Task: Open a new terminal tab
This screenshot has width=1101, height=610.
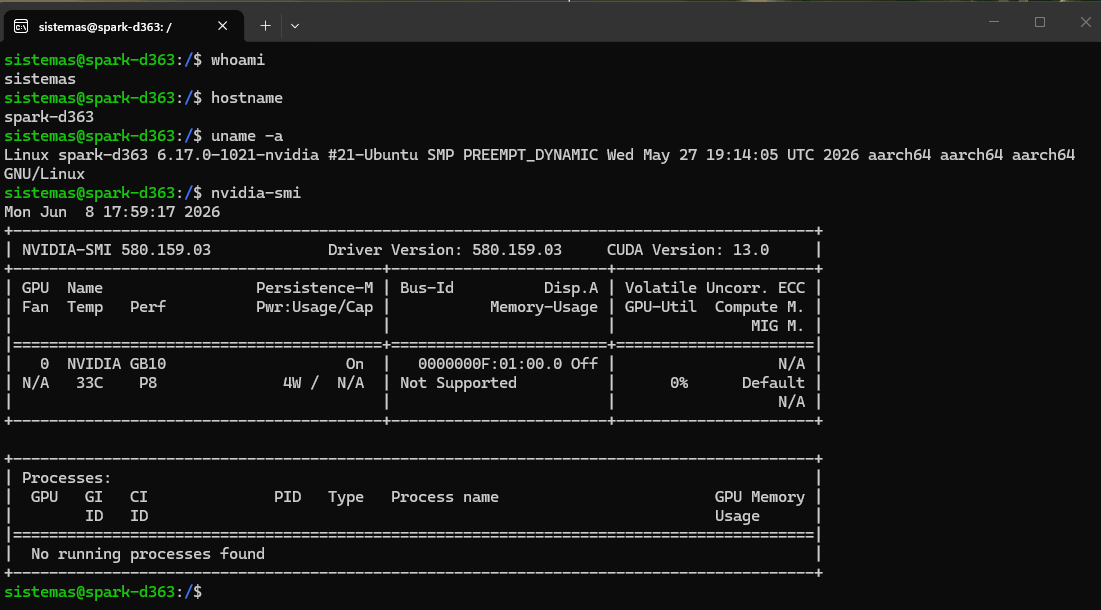Action: (x=265, y=26)
